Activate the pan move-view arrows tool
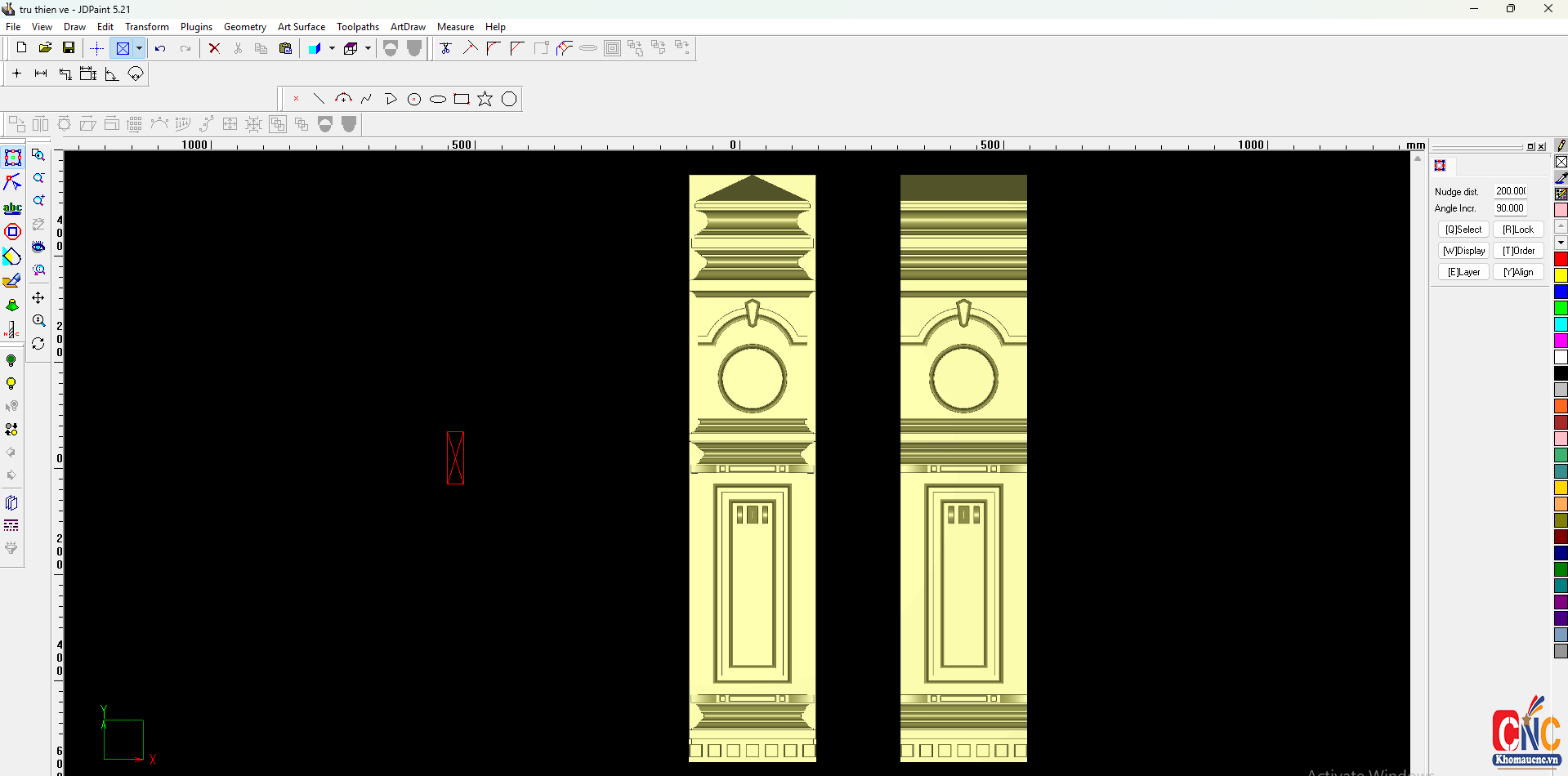 point(38,298)
